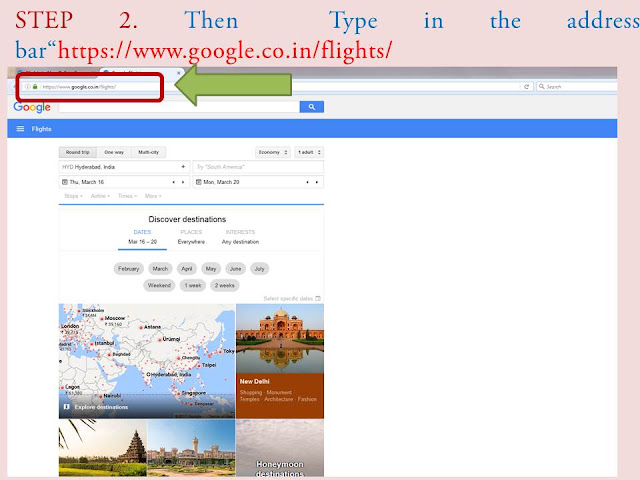Viewport: 640px width, 480px height.
Task: Toggle the April month chip
Action: (187, 269)
